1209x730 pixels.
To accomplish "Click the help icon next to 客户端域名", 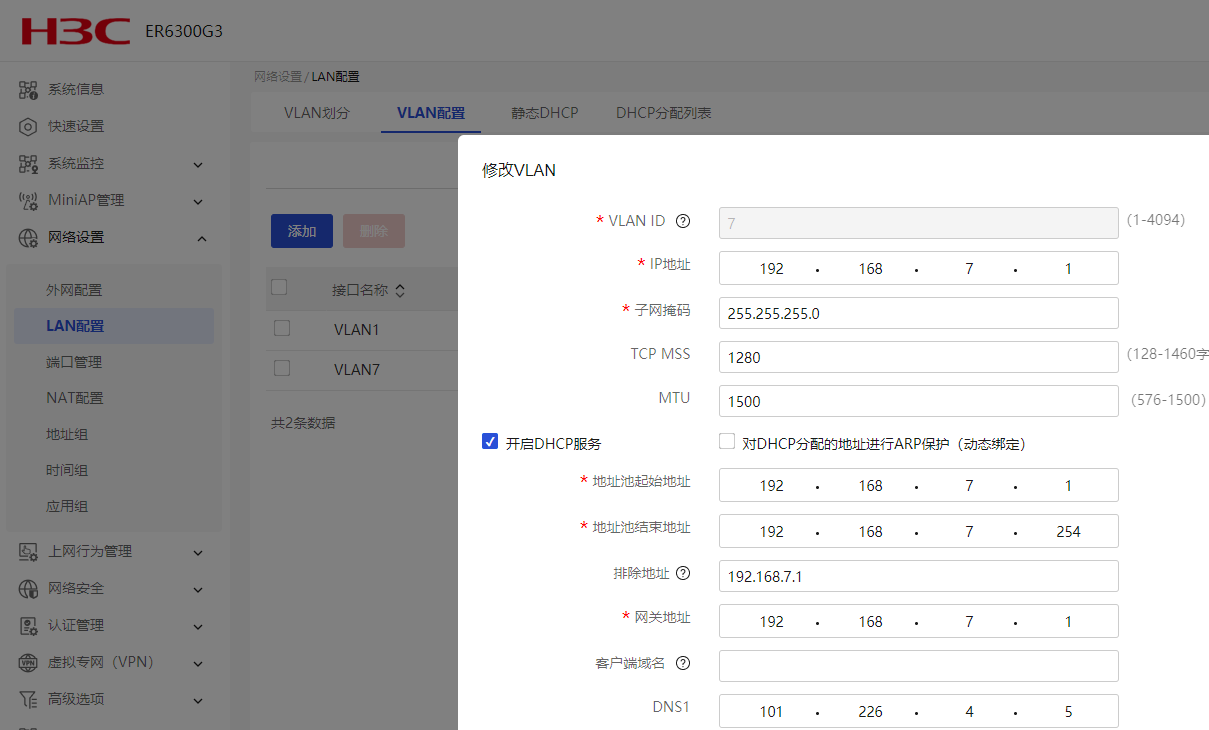I will [x=683, y=664].
